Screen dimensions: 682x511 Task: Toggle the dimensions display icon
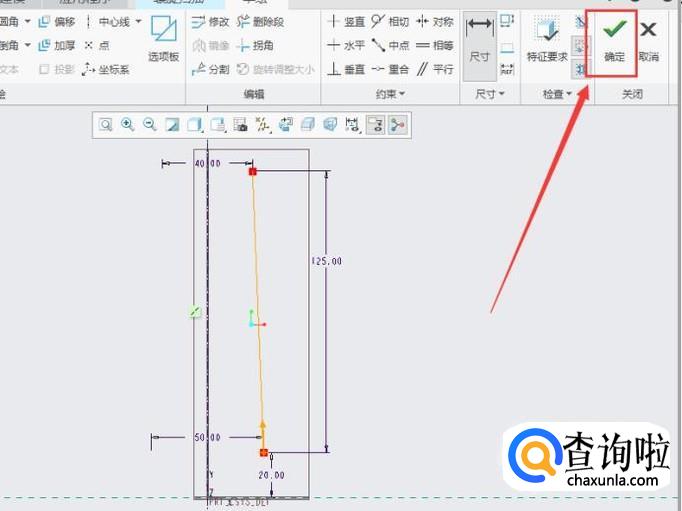352,125
